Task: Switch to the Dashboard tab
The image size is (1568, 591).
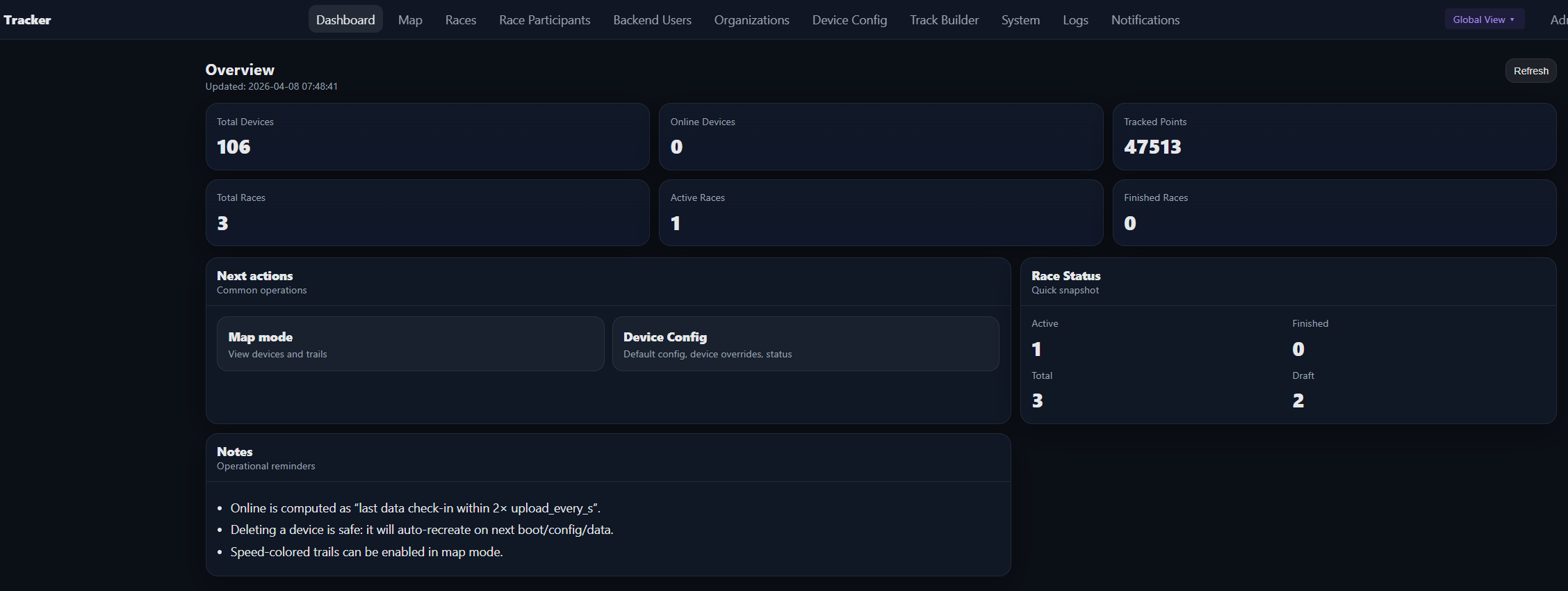Action: click(x=345, y=20)
